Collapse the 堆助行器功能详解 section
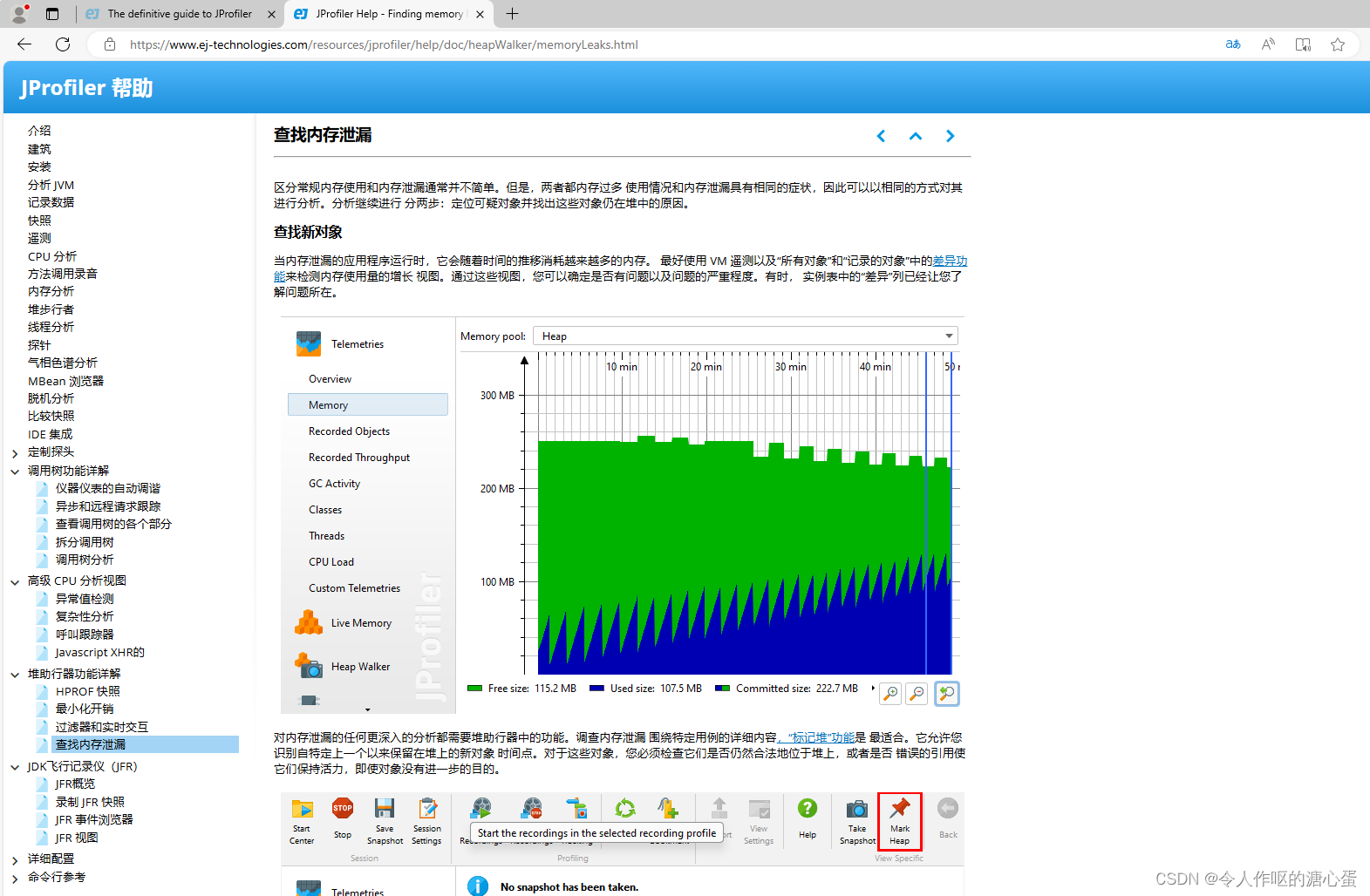This screenshot has height=896, width=1370. coord(15,675)
